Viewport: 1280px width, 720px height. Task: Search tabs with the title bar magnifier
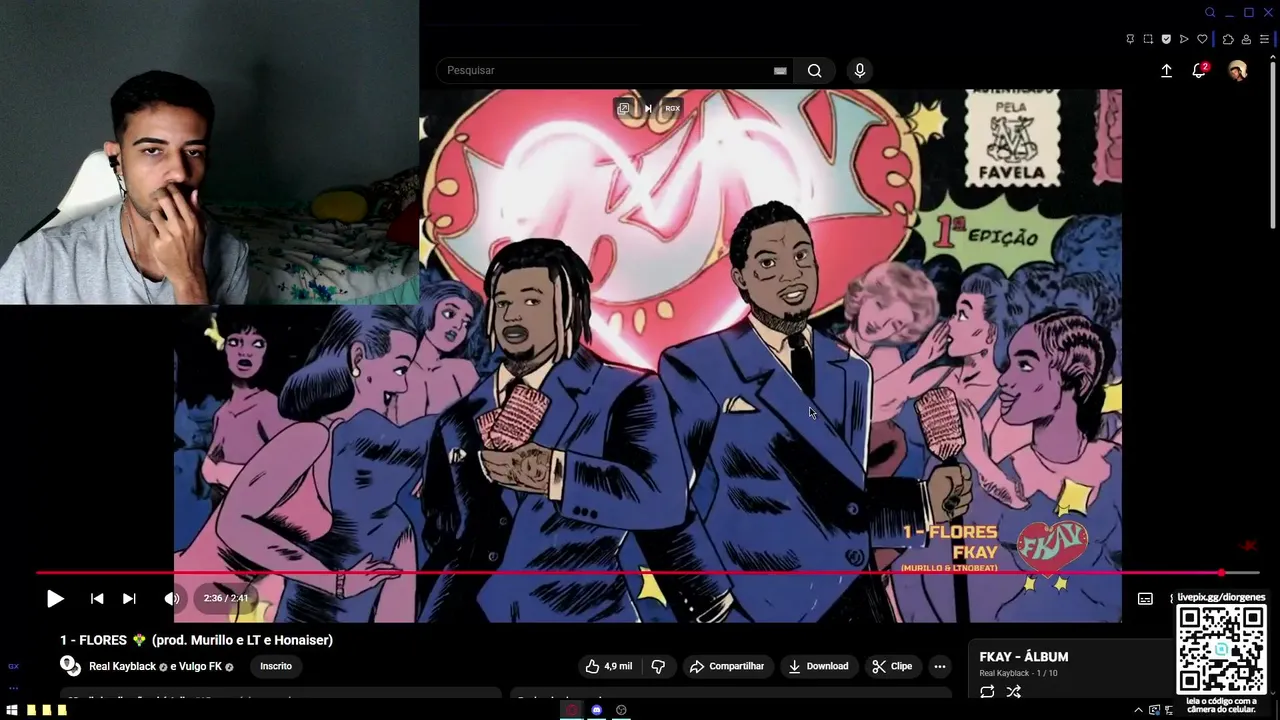1210,13
